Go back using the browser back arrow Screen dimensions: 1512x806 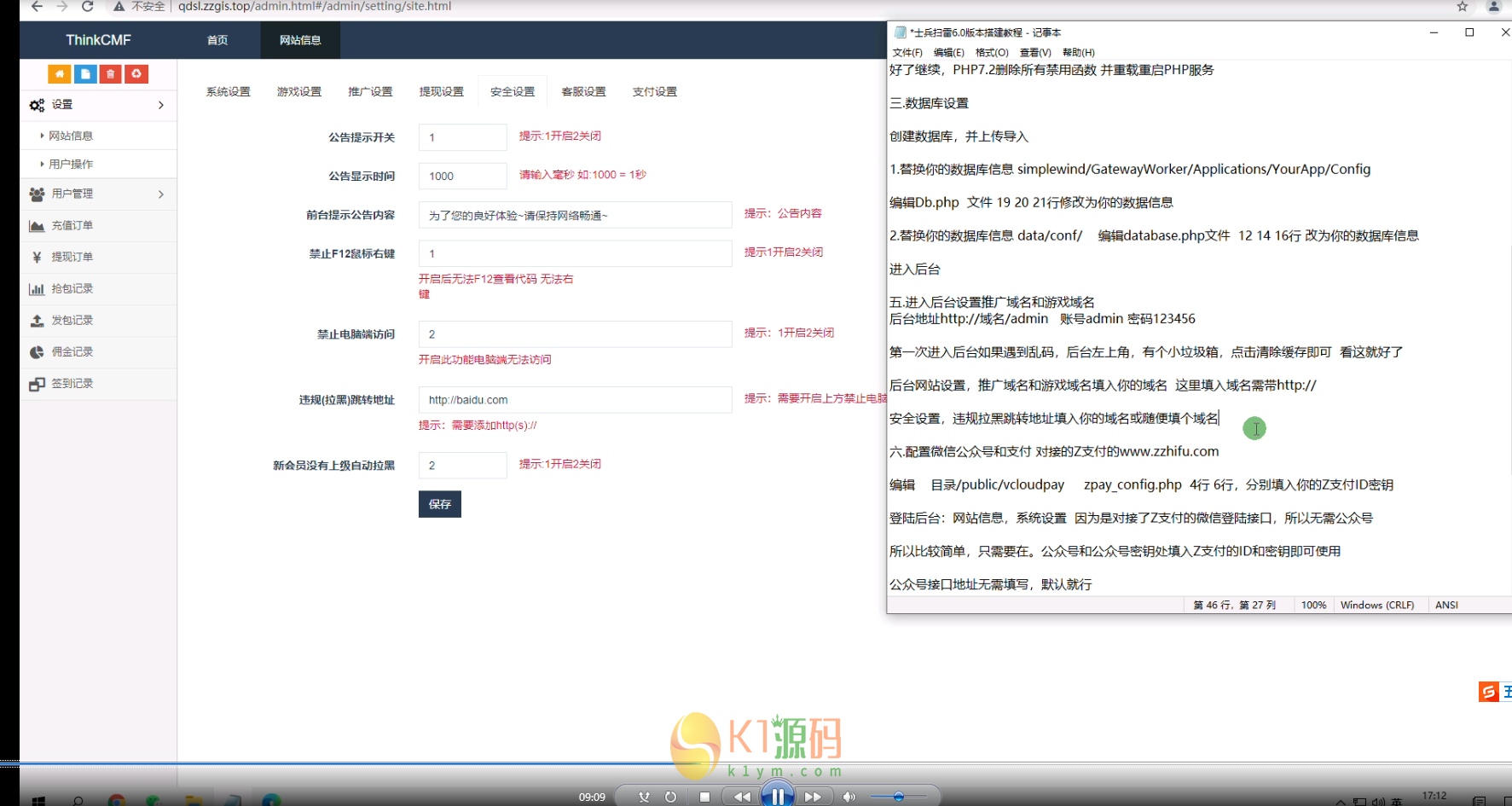tap(37, 6)
